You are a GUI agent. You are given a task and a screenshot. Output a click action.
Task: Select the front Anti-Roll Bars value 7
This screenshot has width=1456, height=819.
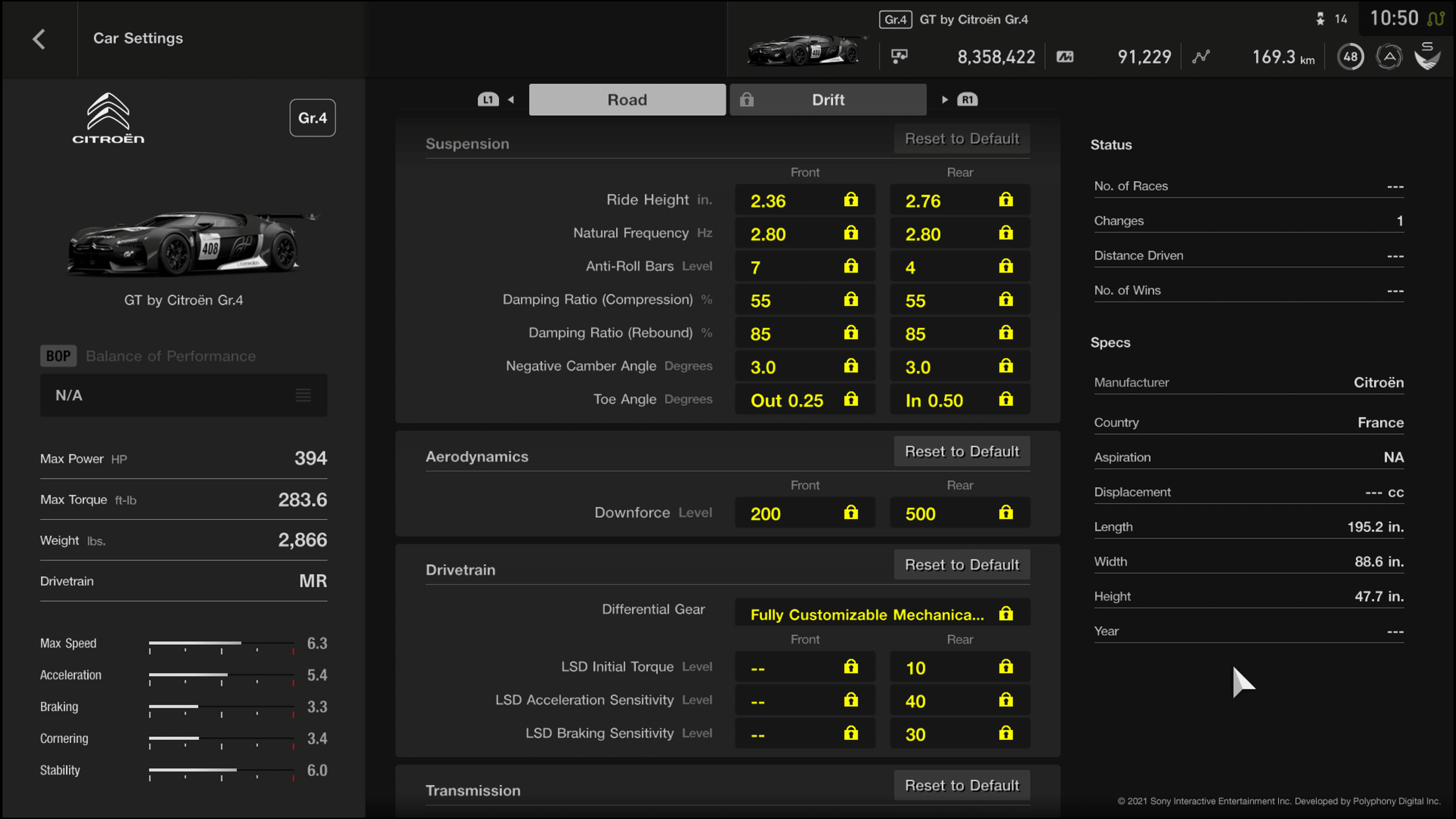click(805, 267)
